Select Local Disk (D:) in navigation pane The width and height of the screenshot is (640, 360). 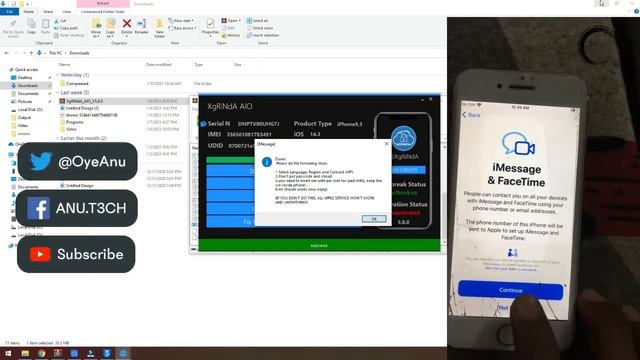[30, 110]
